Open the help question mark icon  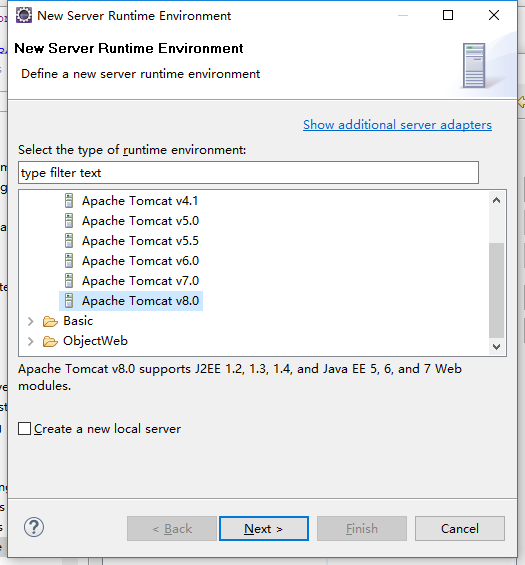click(x=34, y=527)
